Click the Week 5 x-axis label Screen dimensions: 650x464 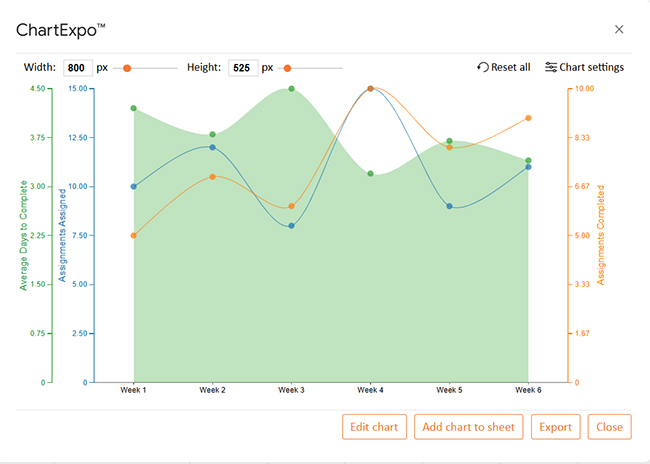point(449,391)
